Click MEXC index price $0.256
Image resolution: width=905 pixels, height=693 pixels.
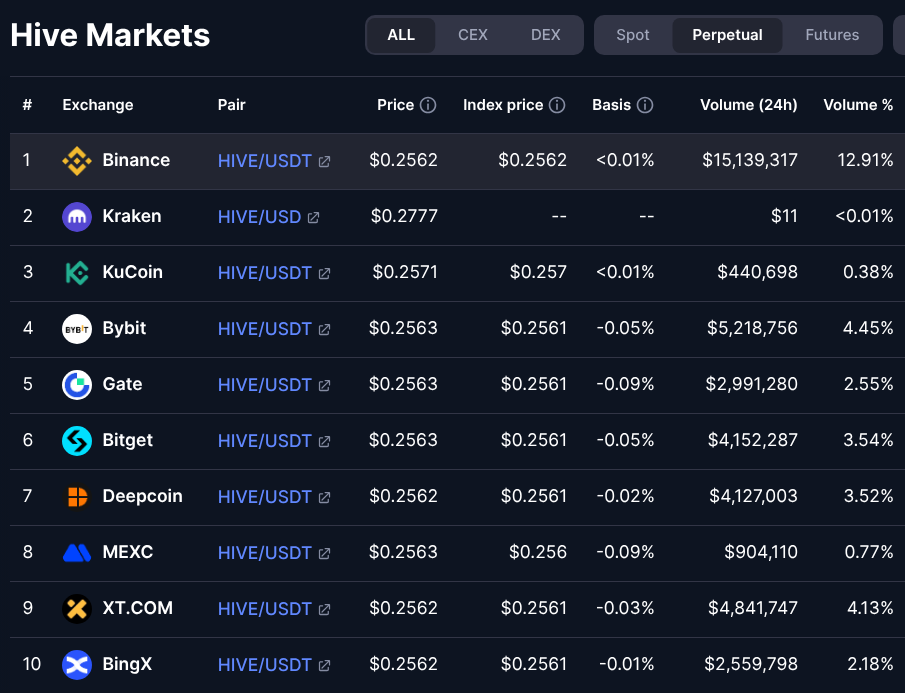point(538,552)
